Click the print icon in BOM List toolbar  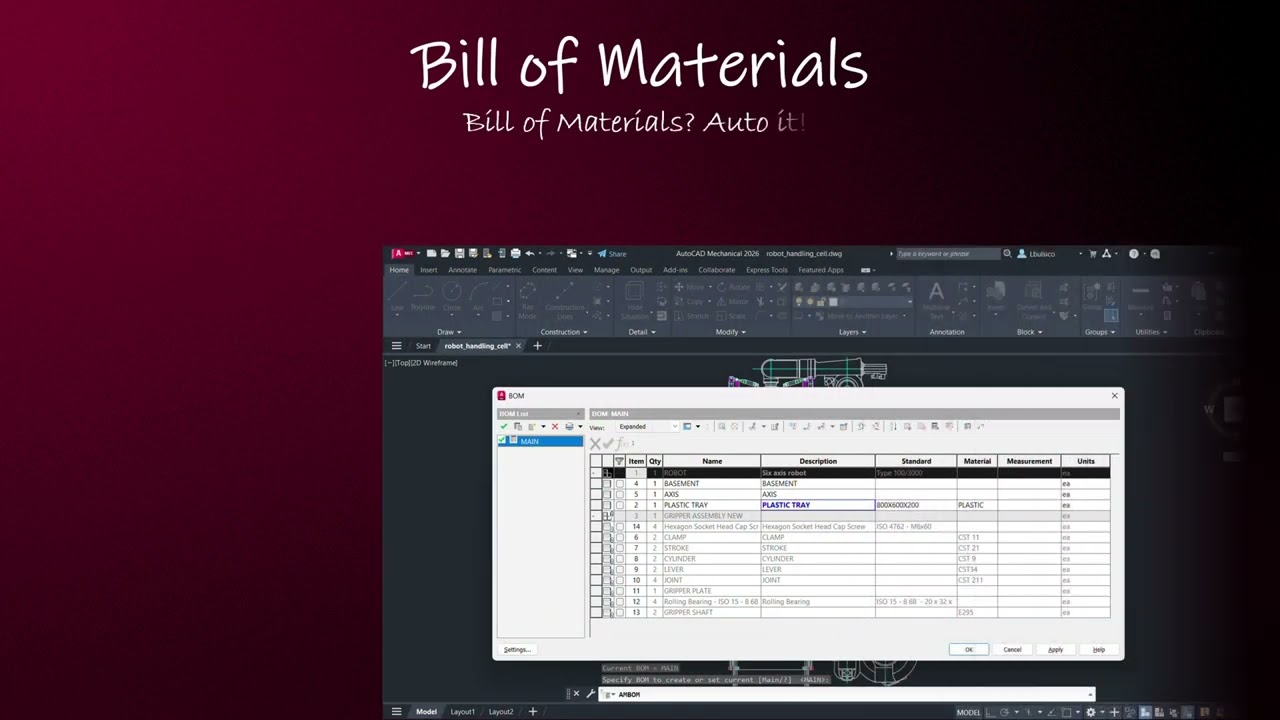(x=569, y=427)
